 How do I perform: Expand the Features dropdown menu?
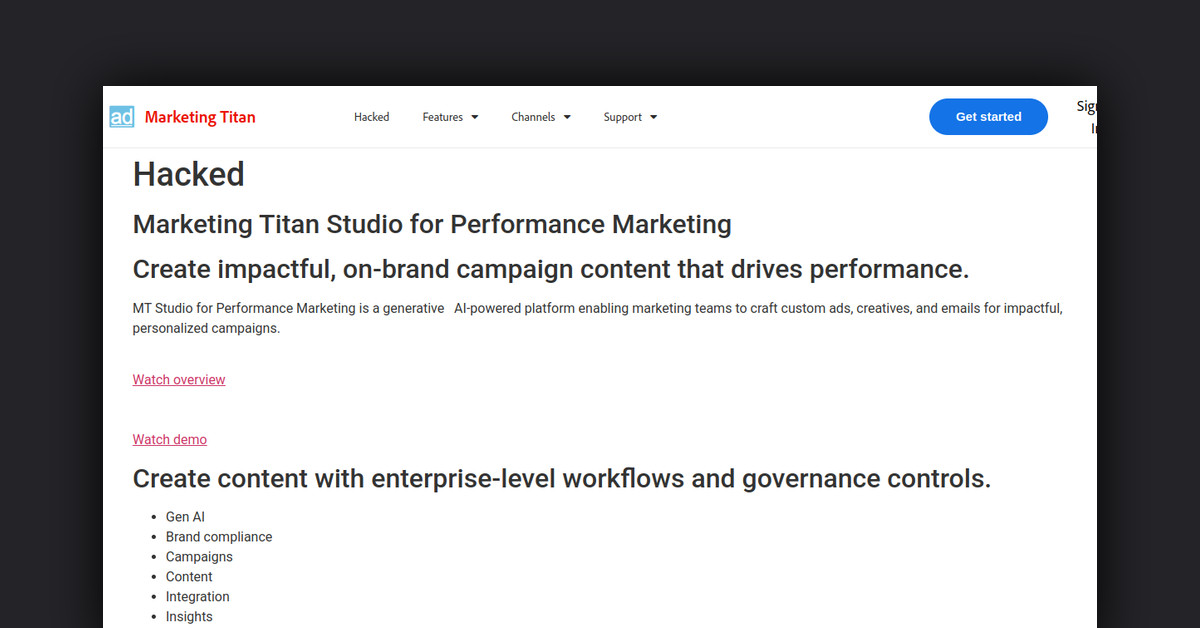(450, 117)
